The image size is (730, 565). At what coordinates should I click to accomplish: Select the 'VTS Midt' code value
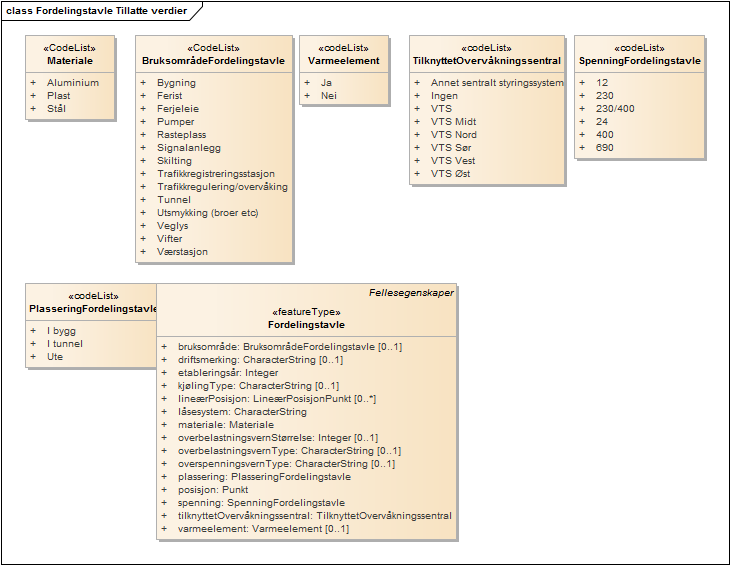[454, 122]
